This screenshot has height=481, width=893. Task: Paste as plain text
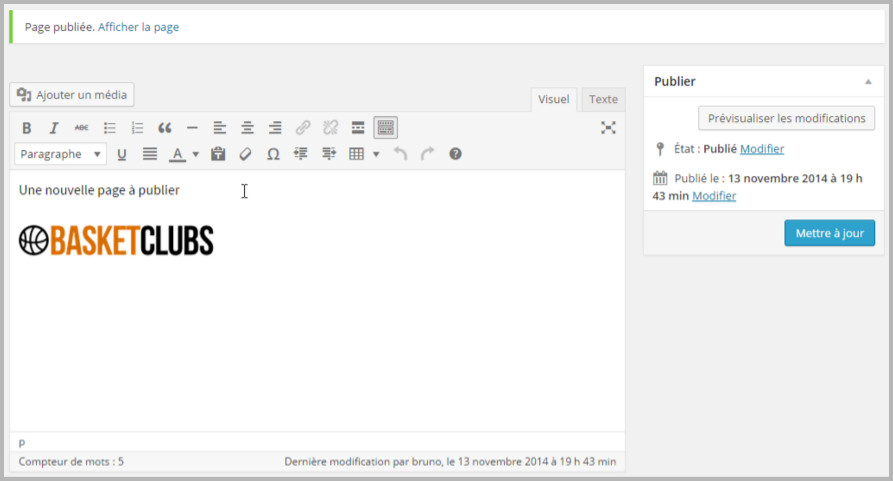218,154
